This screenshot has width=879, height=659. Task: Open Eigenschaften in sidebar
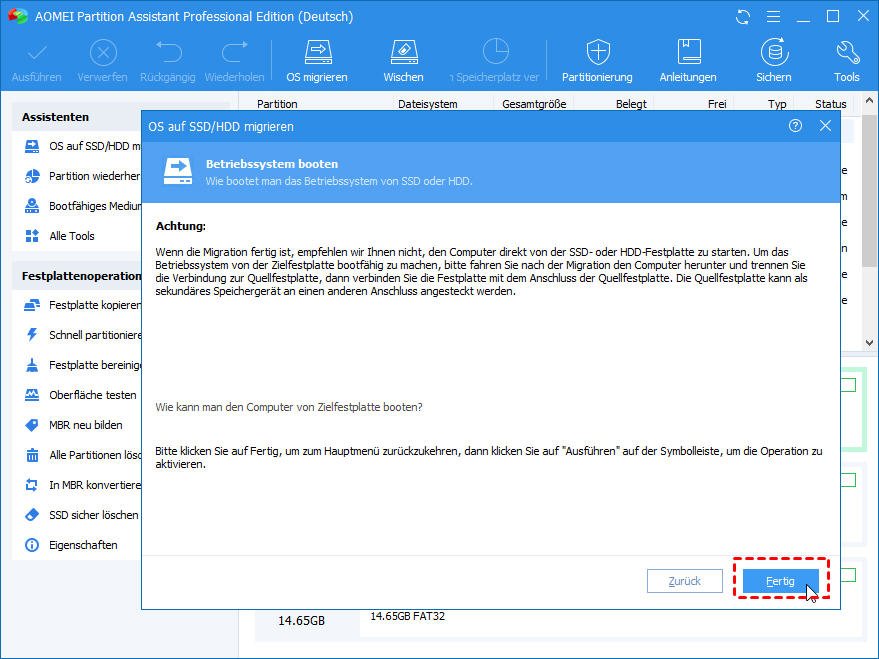point(72,545)
